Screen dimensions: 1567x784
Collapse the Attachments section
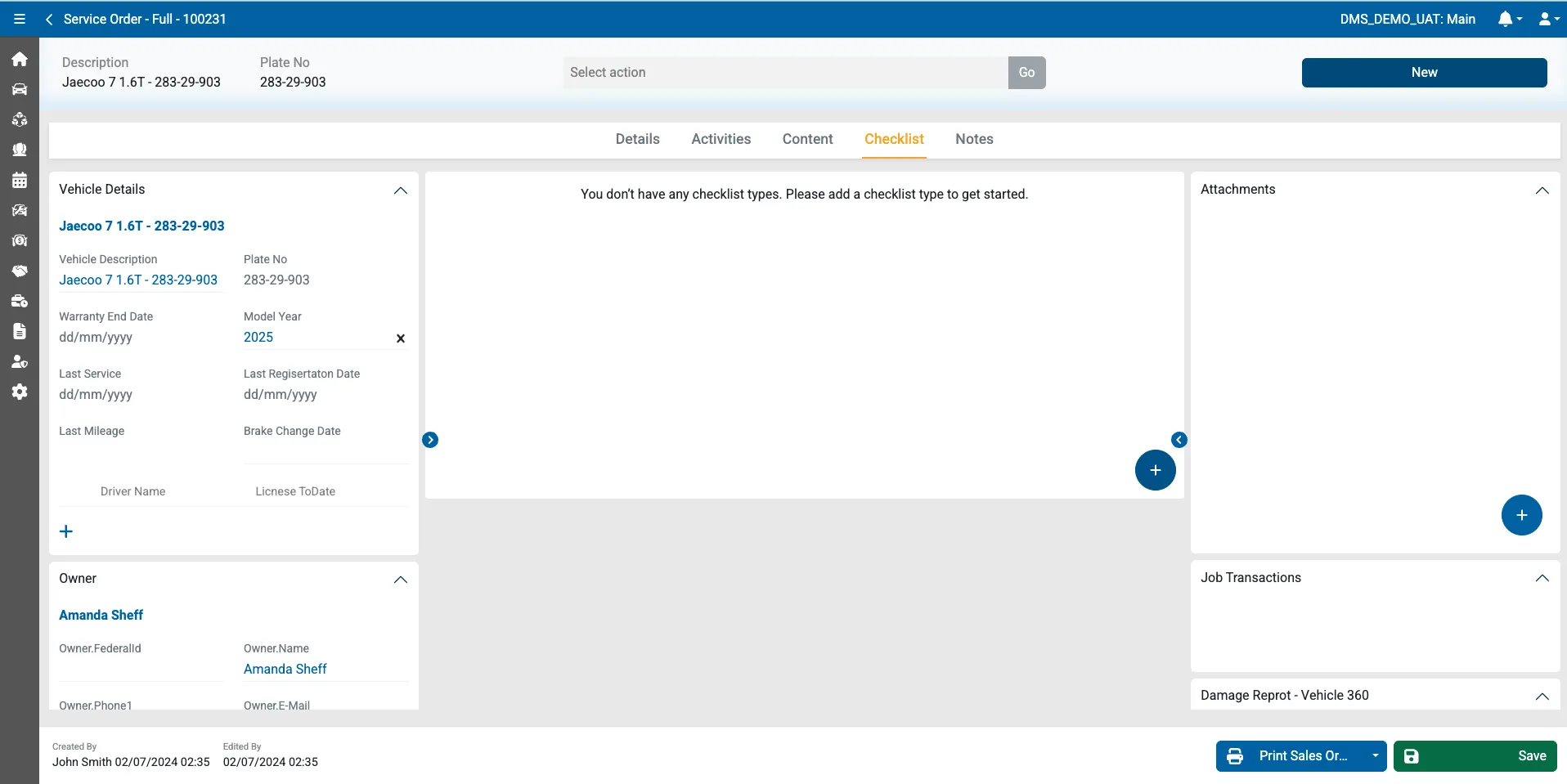coord(1542,190)
